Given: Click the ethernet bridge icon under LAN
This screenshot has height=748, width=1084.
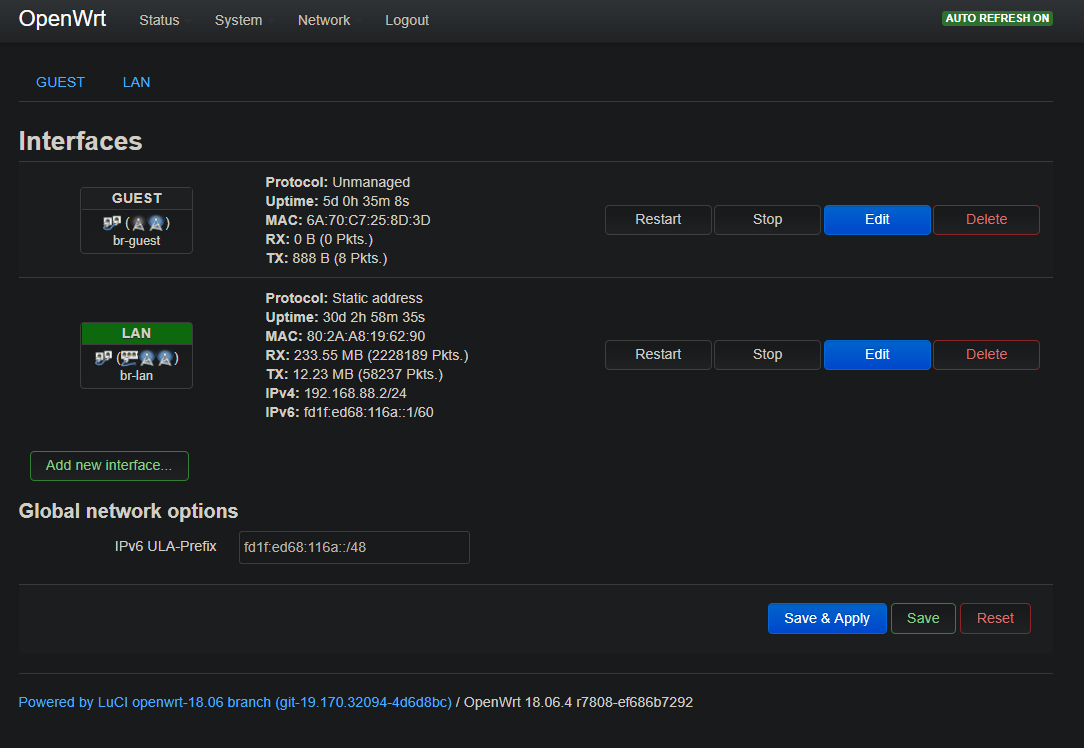Looking at the screenshot, I should [x=102, y=358].
